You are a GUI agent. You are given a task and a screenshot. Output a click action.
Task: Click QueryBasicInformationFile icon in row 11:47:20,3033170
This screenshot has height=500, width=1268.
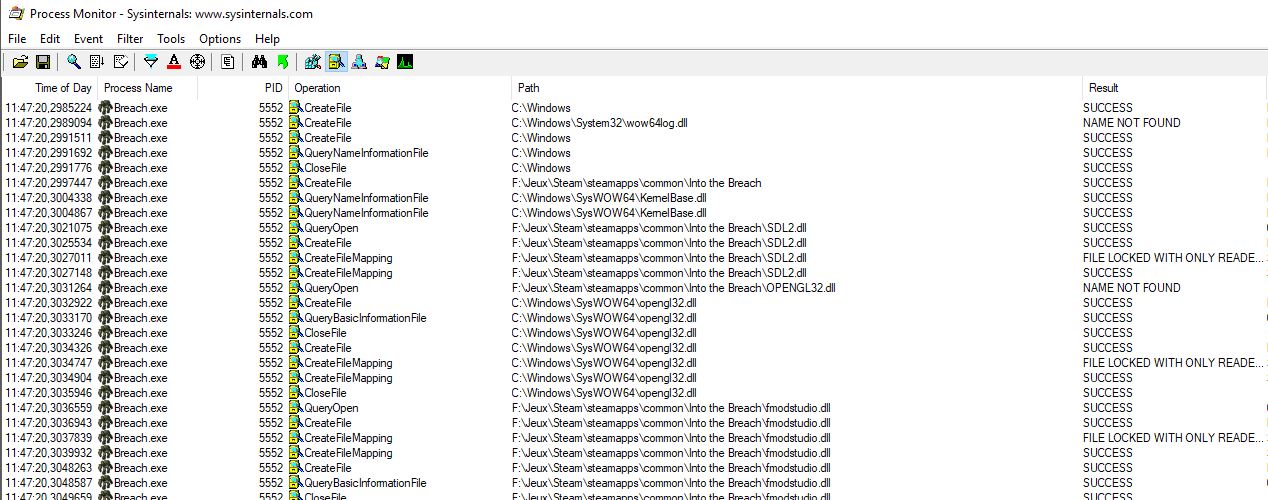click(x=296, y=318)
